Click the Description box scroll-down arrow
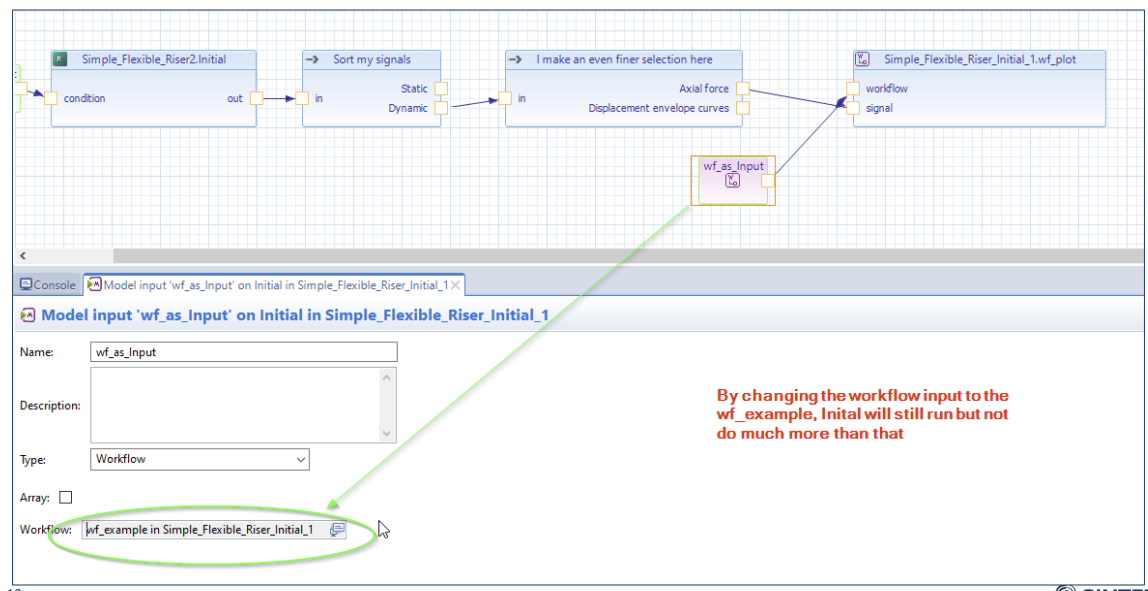This screenshot has height=591, width=1148. point(388,433)
